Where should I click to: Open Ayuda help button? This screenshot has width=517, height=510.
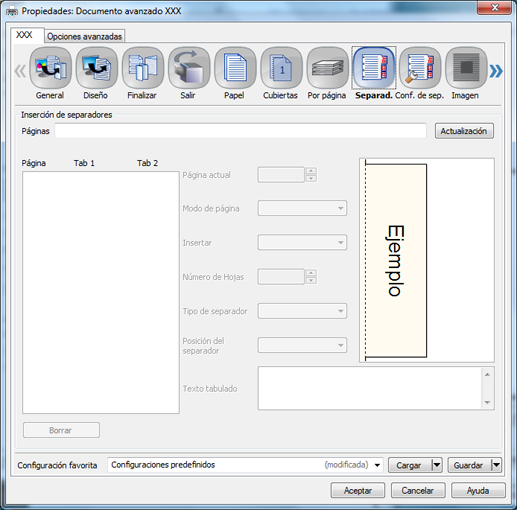click(478, 490)
